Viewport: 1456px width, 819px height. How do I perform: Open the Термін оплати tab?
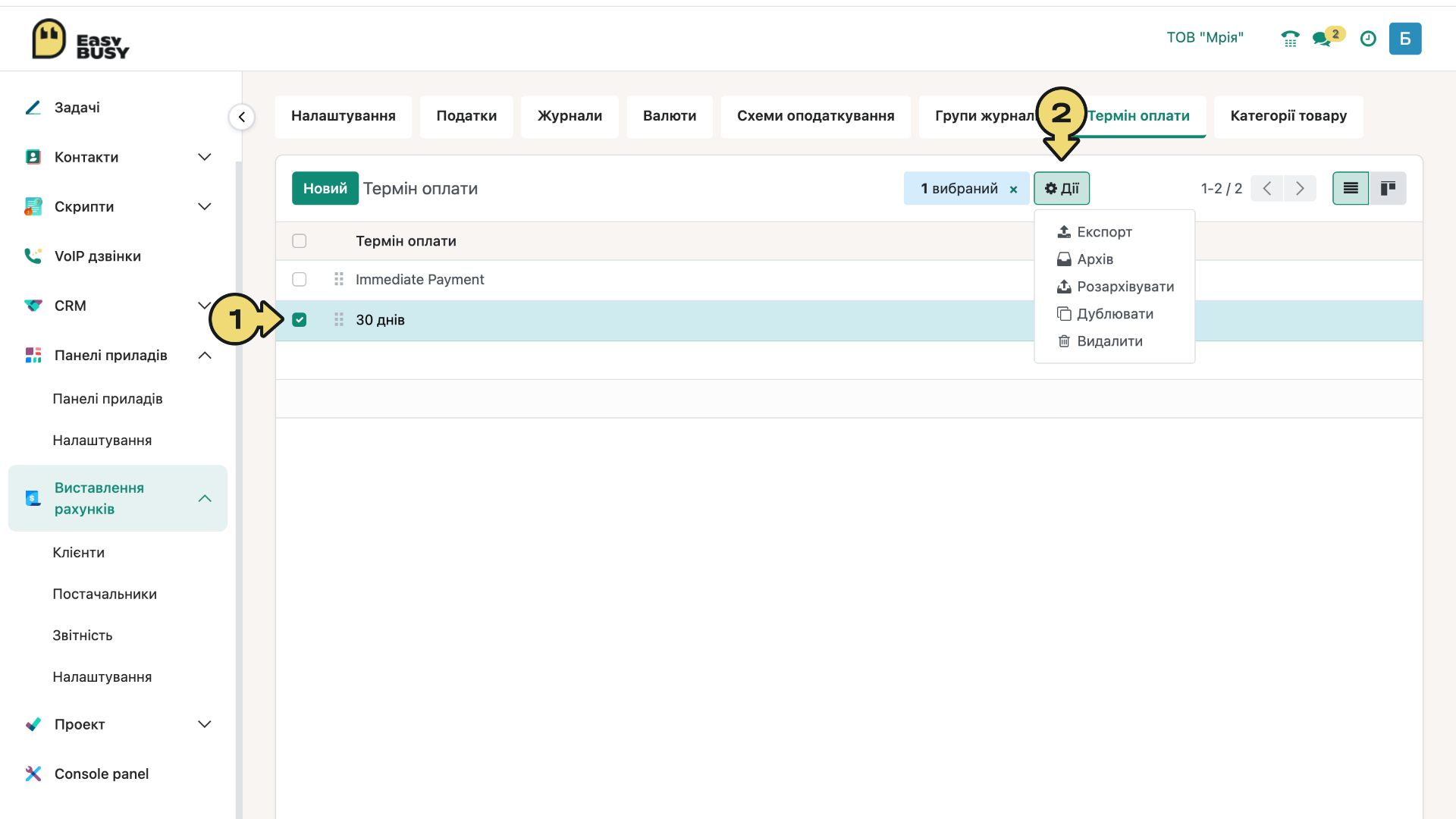pos(1138,116)
